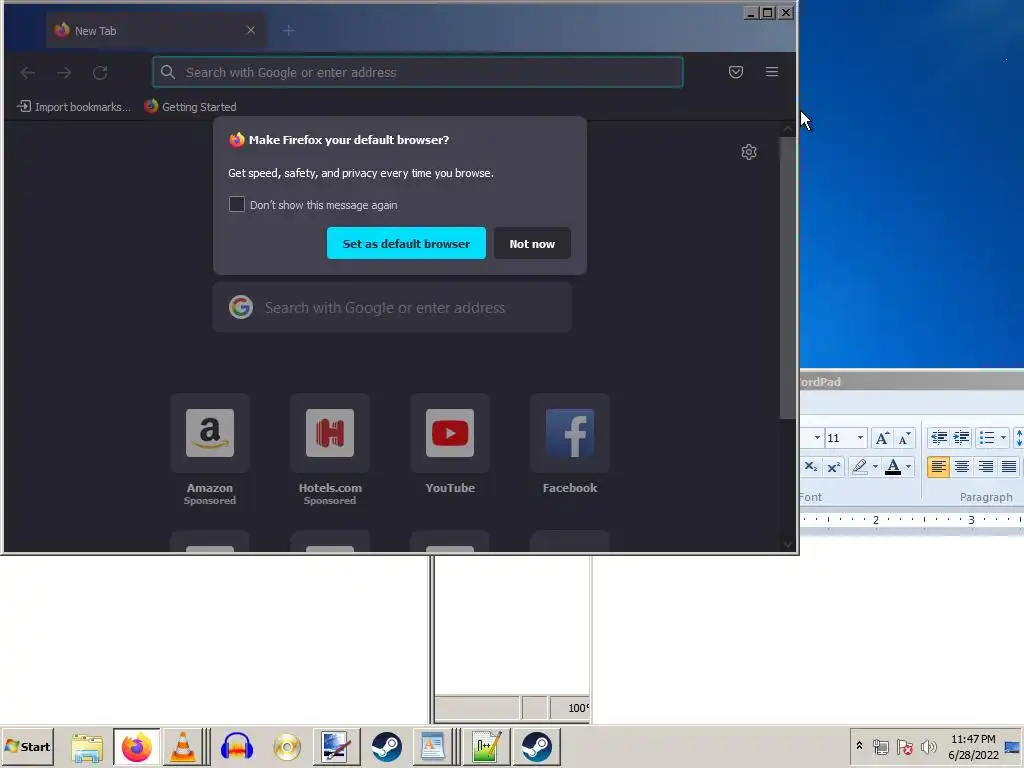
Task: Open the picture-and-brush icon on the taskbar
Action: (337, 747)
